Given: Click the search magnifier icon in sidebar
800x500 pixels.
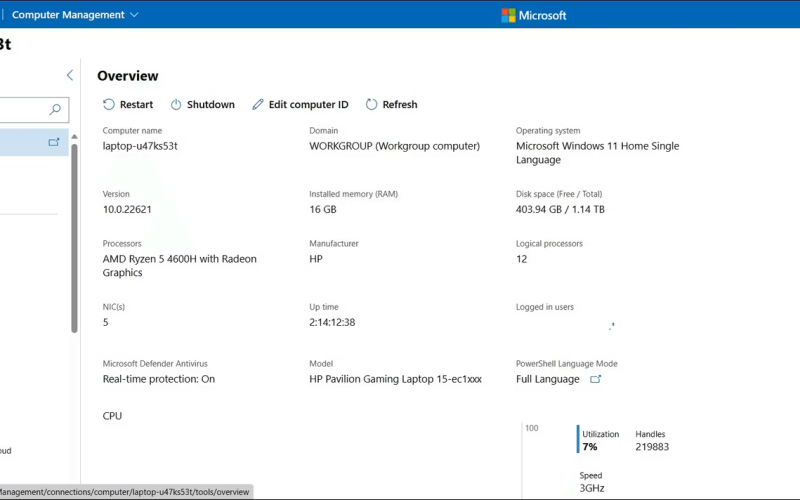Looking at the screenshot, I should coord(55,109).
